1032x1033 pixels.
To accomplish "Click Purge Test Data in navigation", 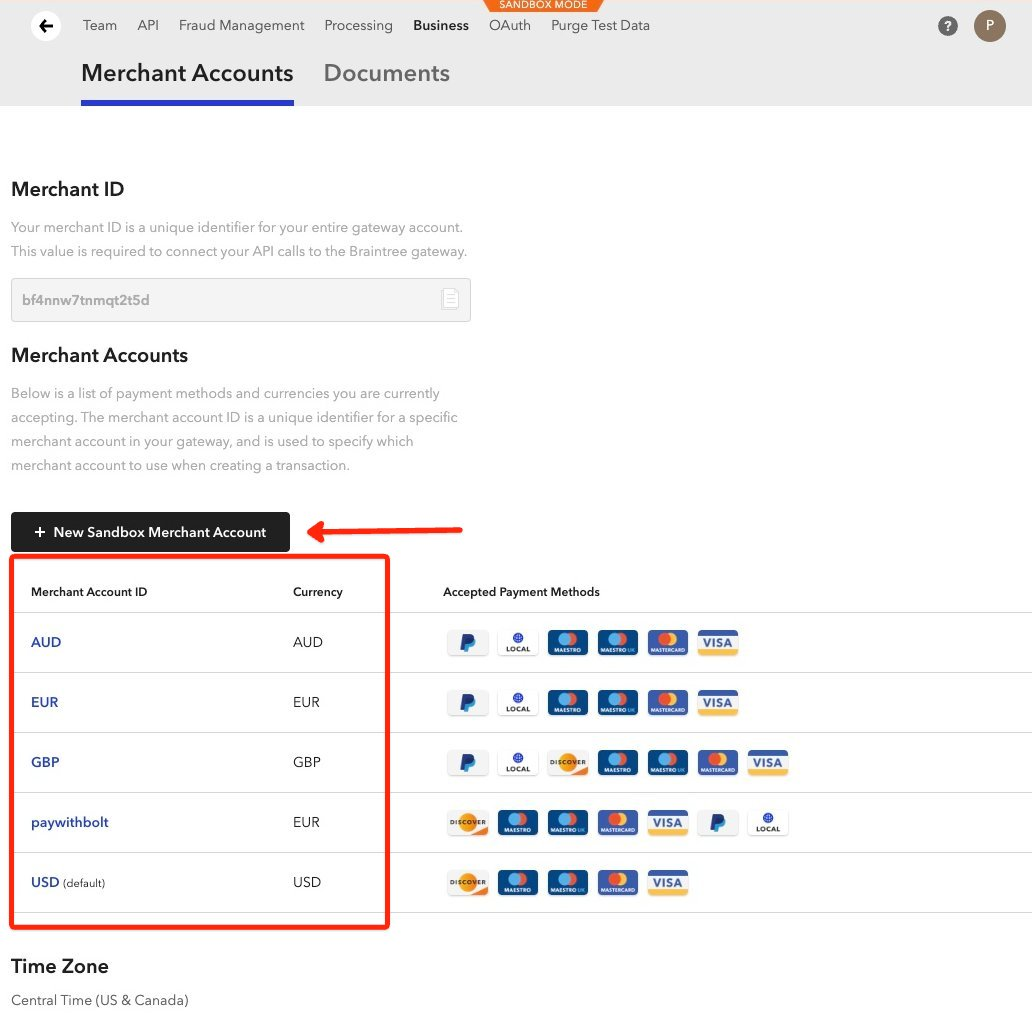I will click(x=600, y=25).
